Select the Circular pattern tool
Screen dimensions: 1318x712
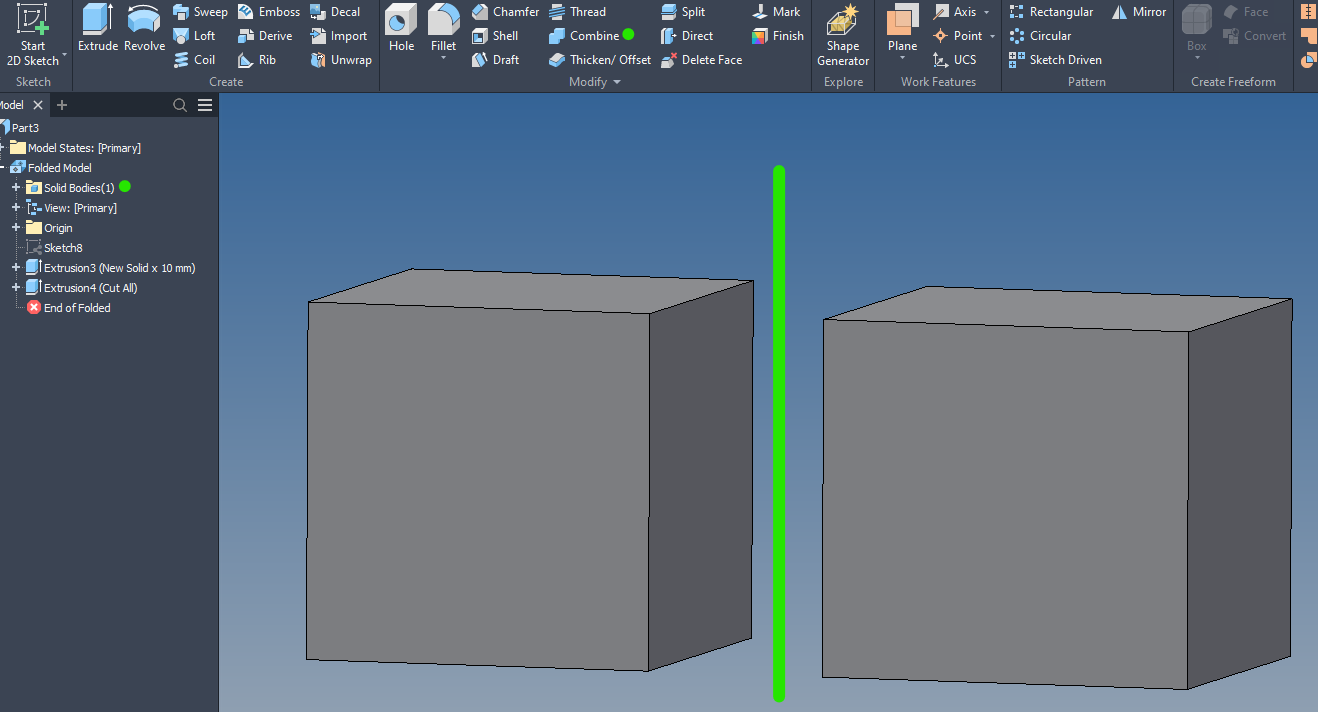pos(1040,36)
